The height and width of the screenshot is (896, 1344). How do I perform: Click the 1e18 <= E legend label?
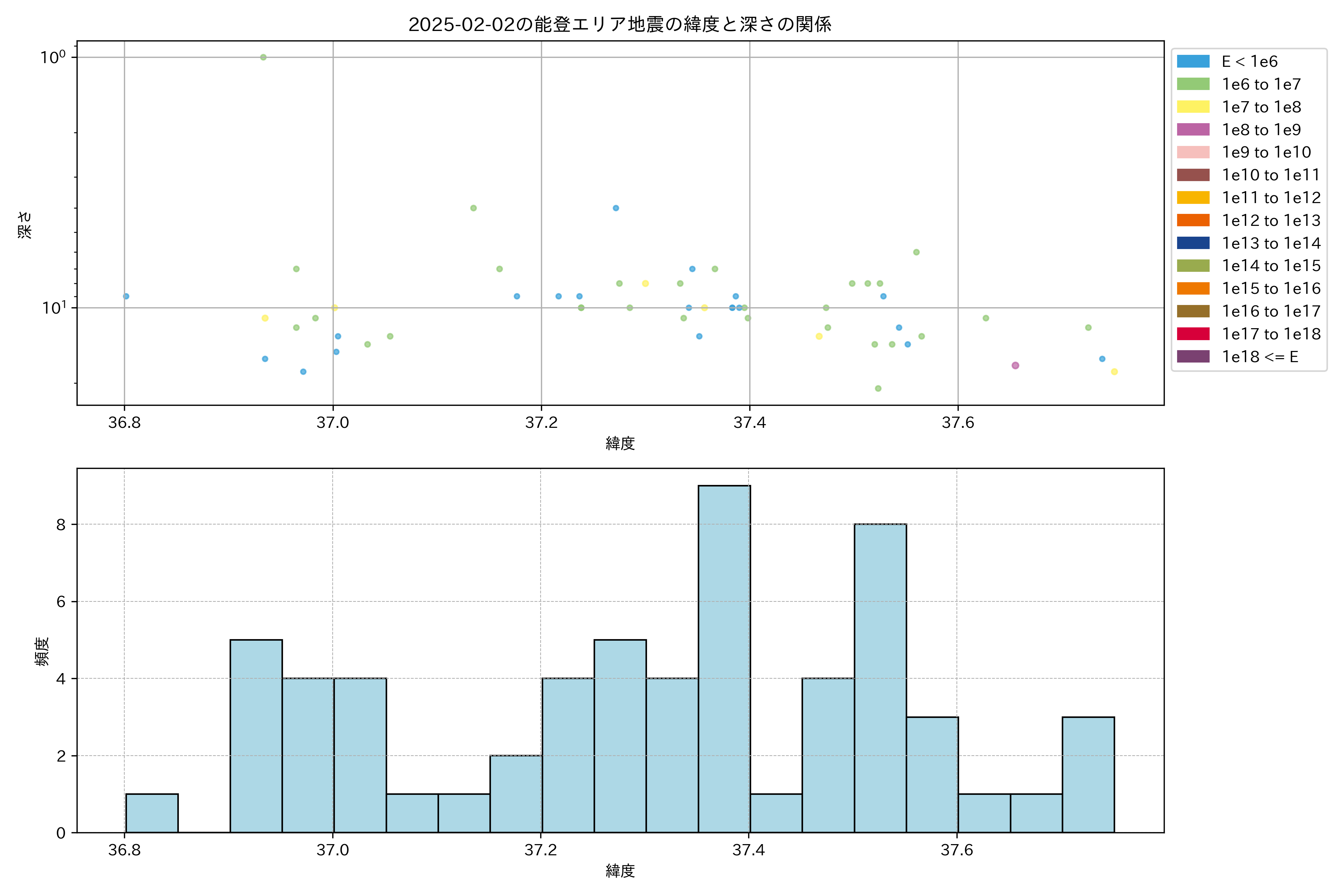tap(1260, 357)
